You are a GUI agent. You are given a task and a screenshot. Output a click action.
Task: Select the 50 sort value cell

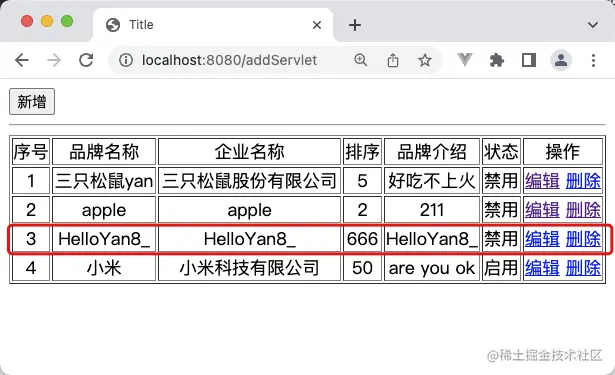(x=362, y=268)
